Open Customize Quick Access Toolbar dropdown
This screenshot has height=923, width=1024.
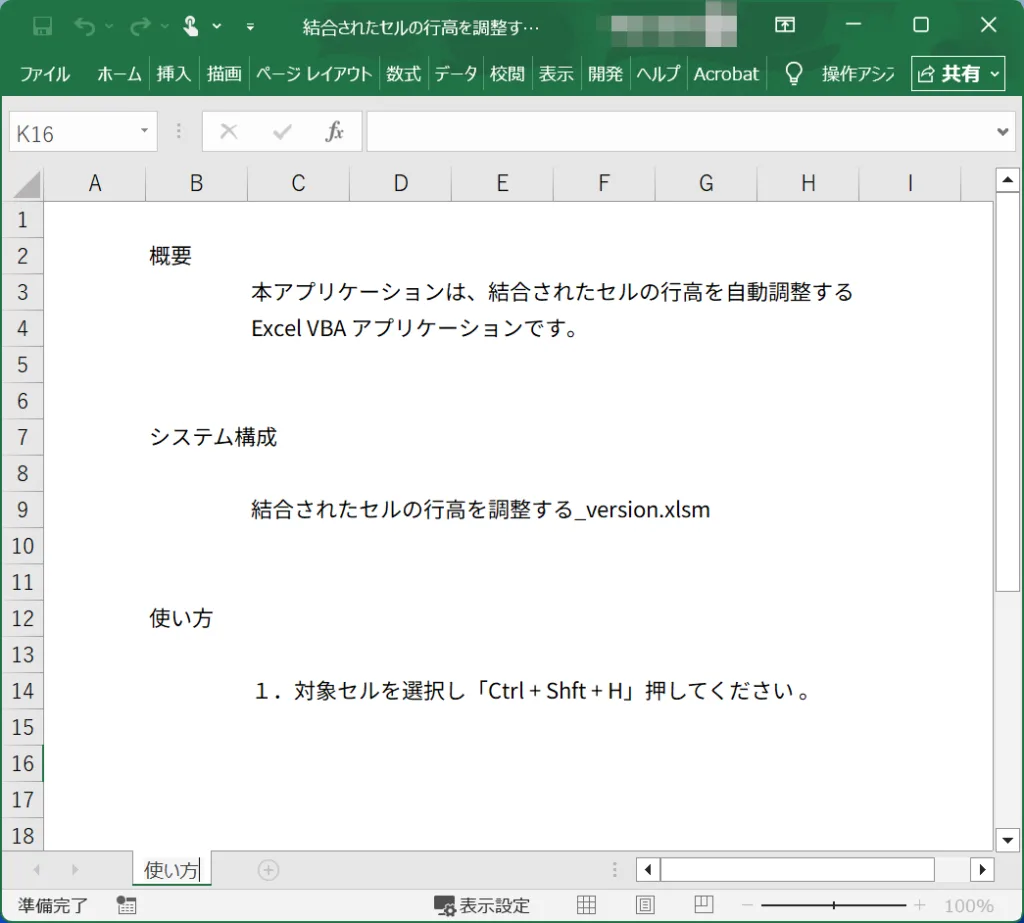point(250,27)
